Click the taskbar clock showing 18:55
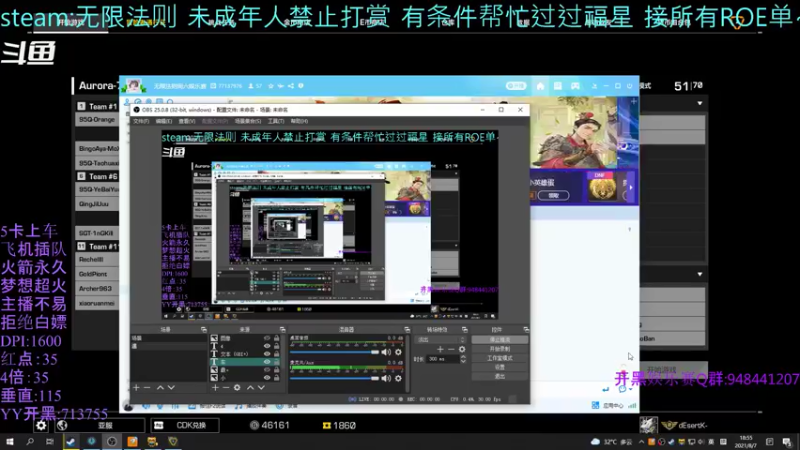The image size is (800, 450). [x=746, y=442]
